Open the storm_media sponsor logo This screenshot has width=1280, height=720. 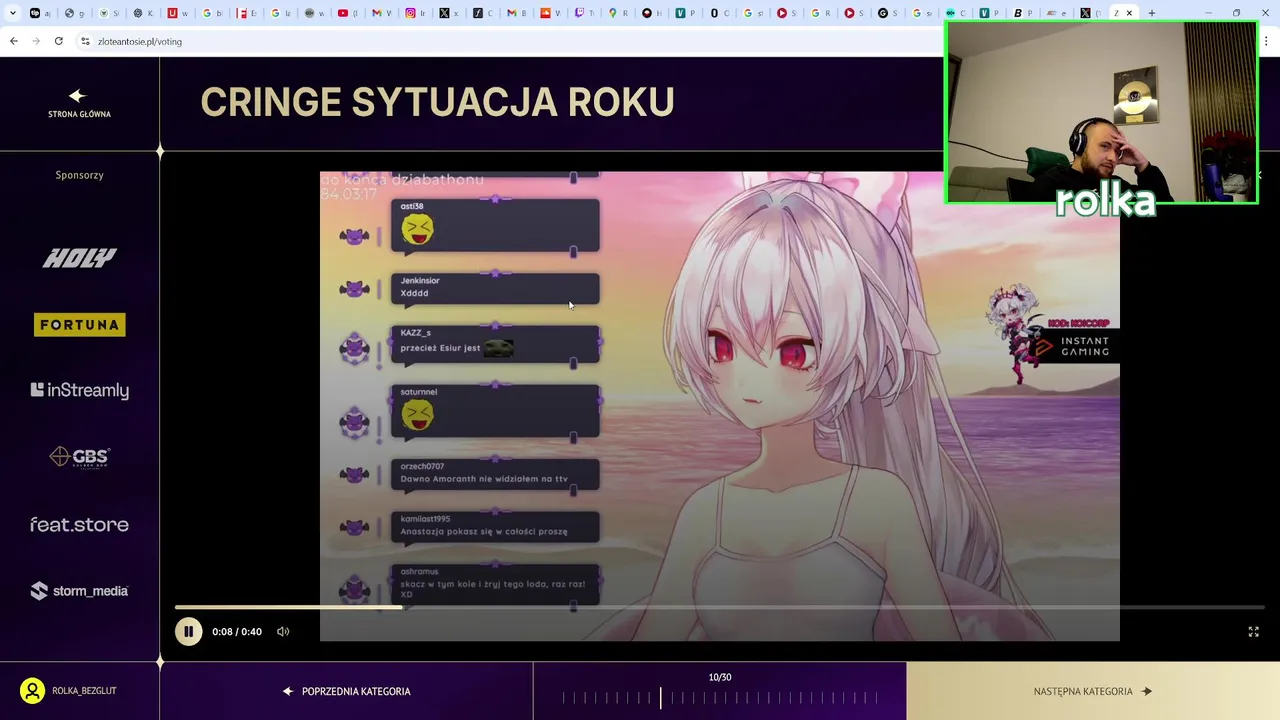point(79,591)
